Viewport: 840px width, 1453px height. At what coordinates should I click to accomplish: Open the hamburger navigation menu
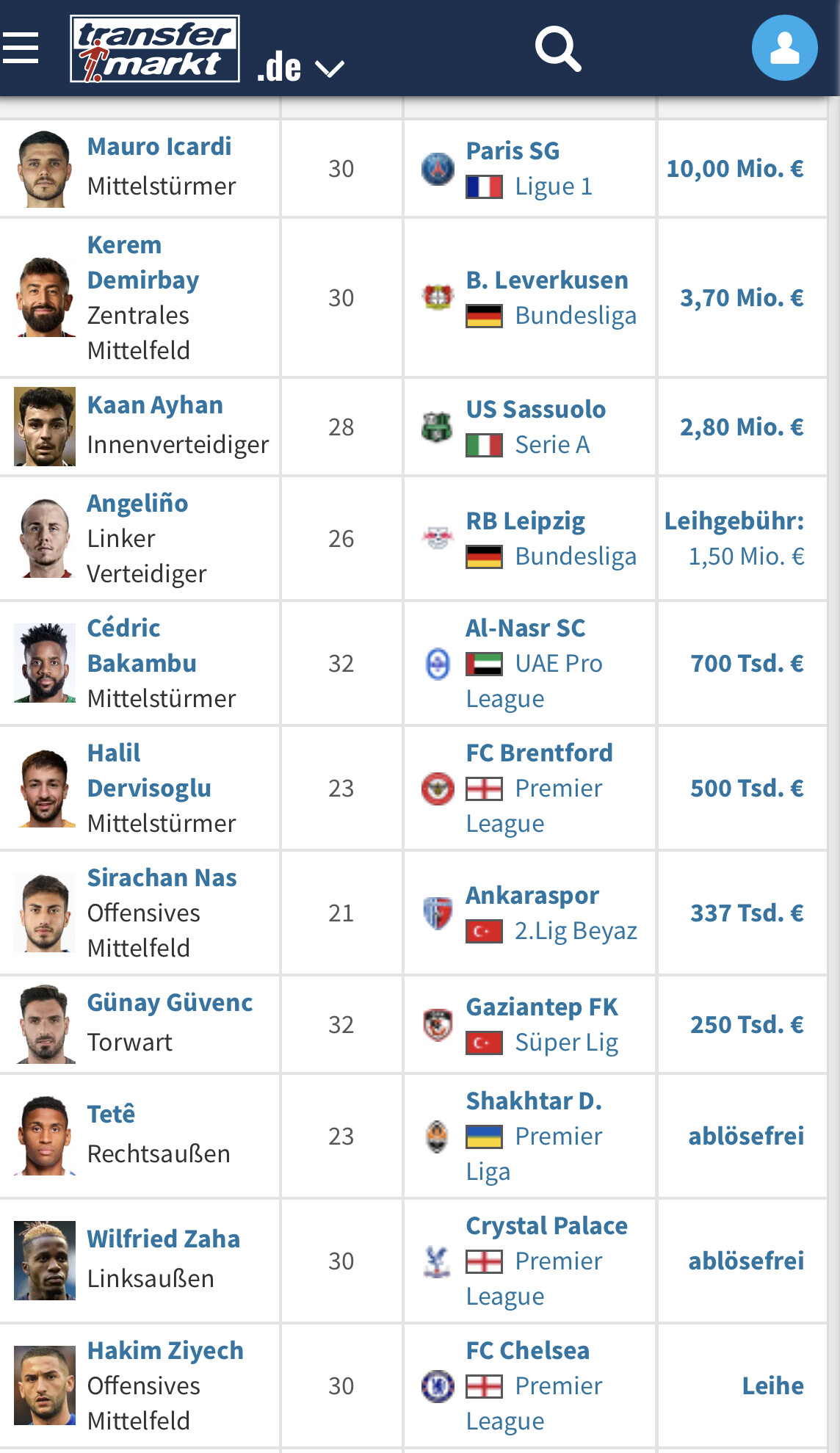tap(21, 48)
